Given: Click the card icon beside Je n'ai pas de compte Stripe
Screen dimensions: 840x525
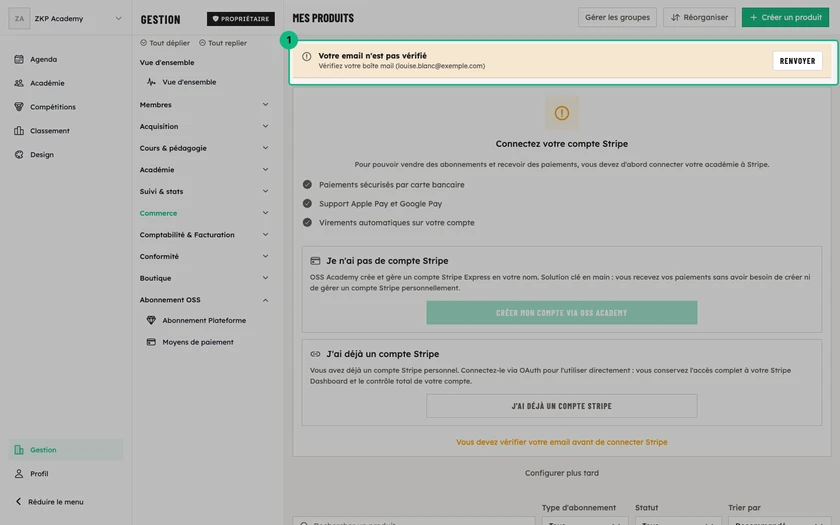Looking at the screenshot, I should tap(315, 261).
